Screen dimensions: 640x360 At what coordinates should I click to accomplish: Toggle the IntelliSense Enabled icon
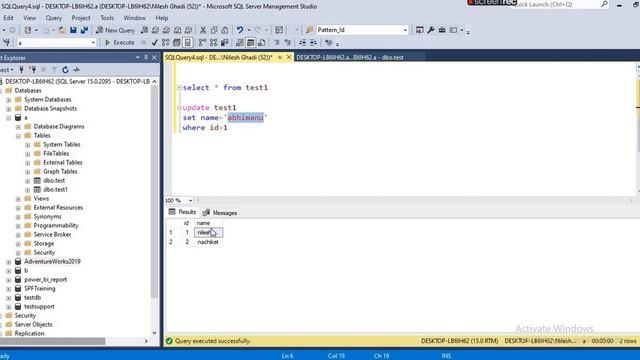point(187,42)
